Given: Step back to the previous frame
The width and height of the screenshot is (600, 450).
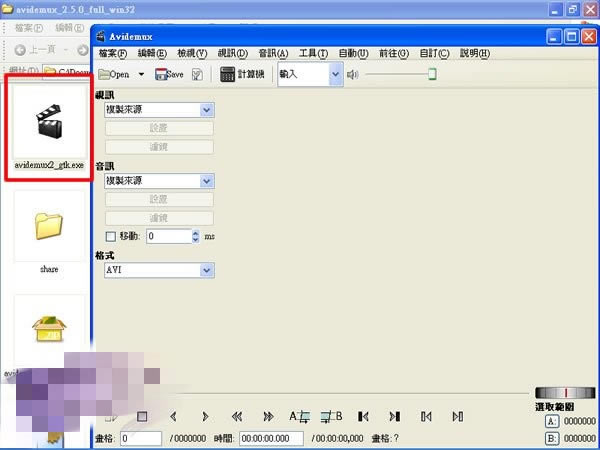Looking at the screenshot, I should click(x=173, y=416).
